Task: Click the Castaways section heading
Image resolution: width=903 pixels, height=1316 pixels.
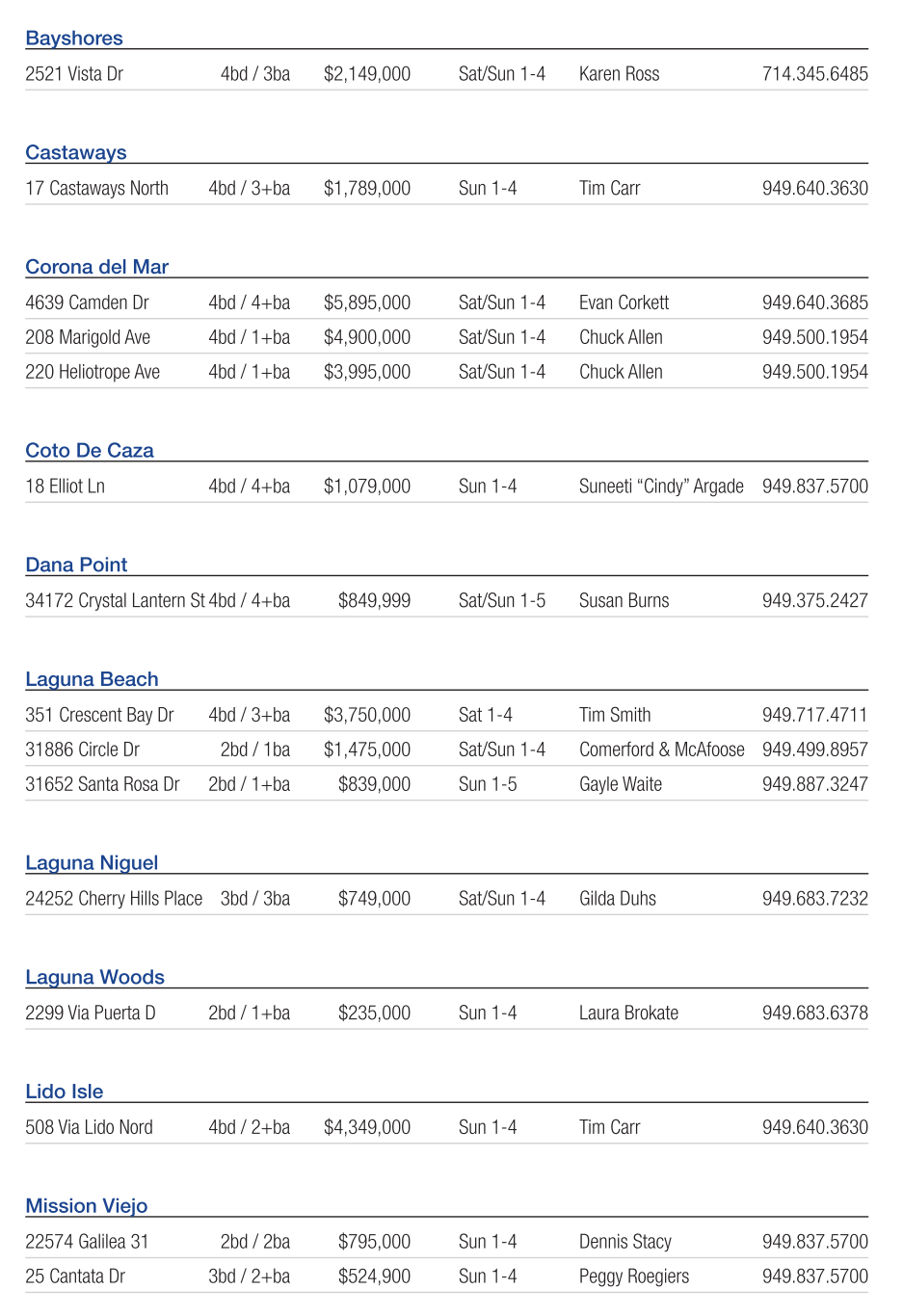Action: click(x=76, y=152)
